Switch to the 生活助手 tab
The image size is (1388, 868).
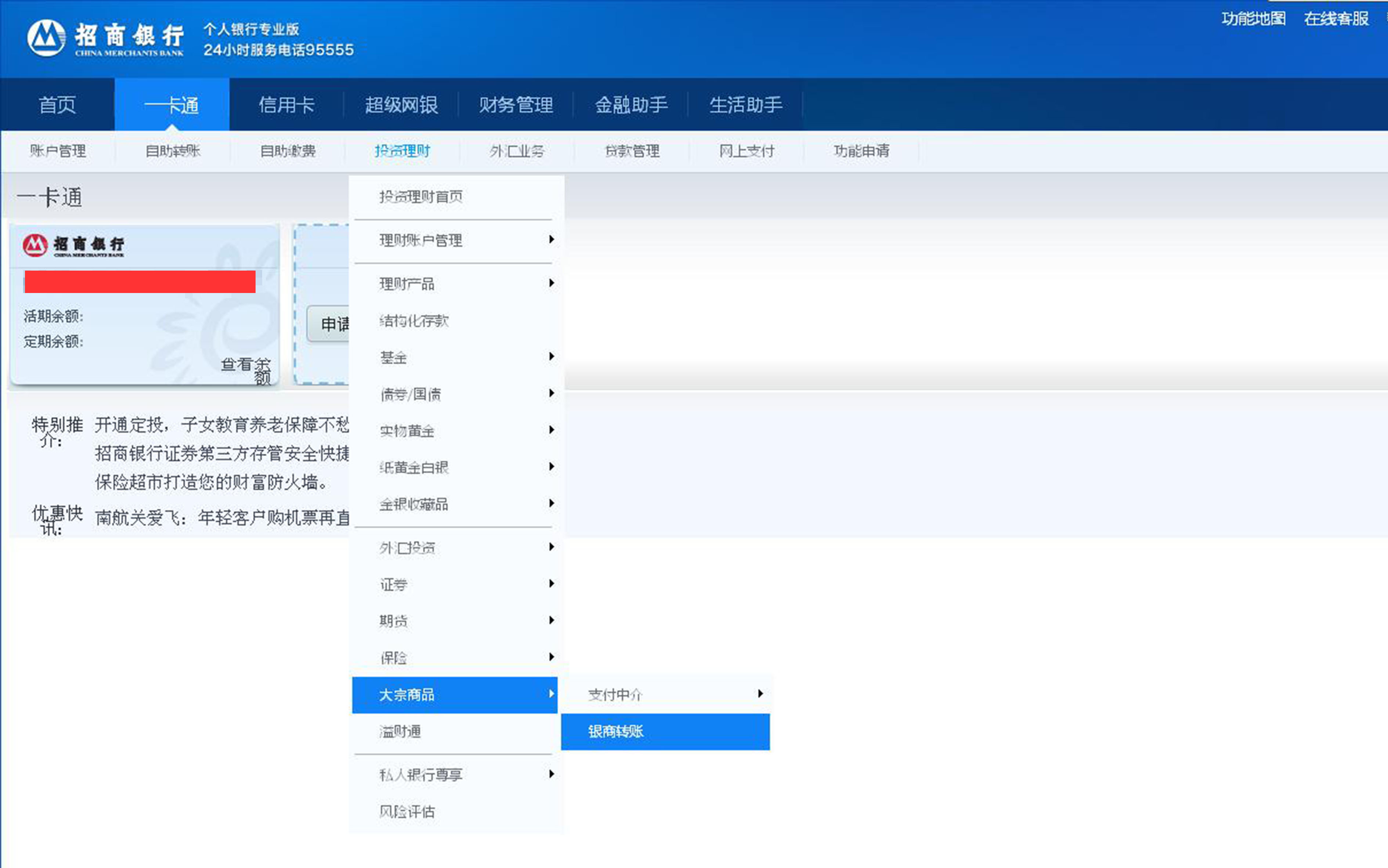[x=746, y=105]
